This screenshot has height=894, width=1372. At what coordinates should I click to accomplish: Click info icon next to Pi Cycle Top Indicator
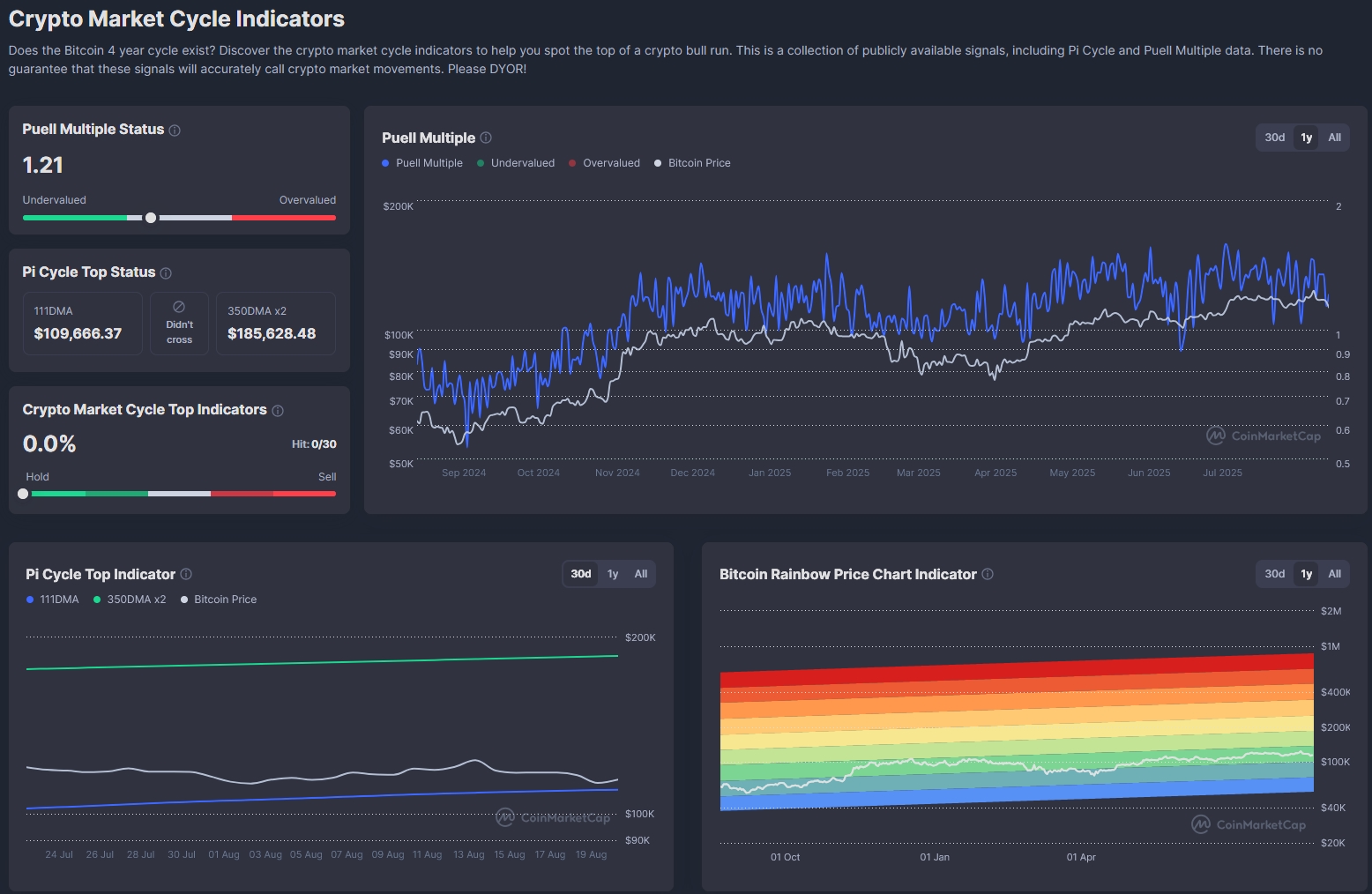click(x=186, y=575)
